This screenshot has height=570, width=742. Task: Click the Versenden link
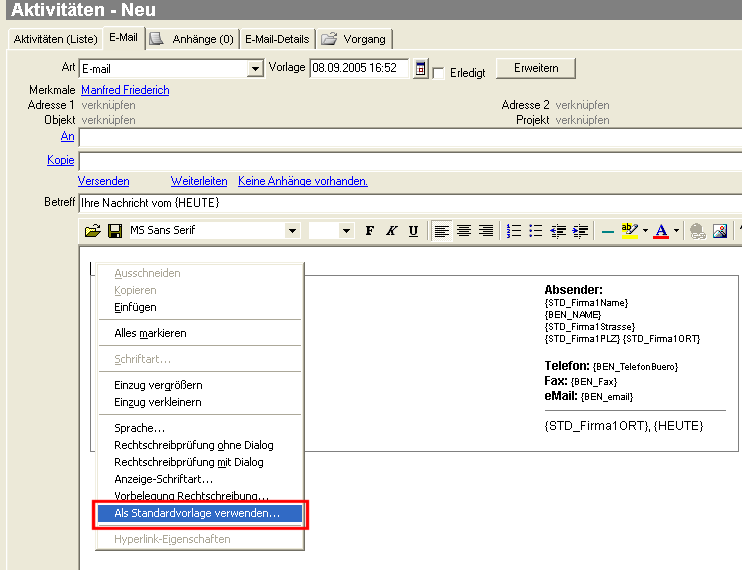pyautogui.click(x=104, y=181)
